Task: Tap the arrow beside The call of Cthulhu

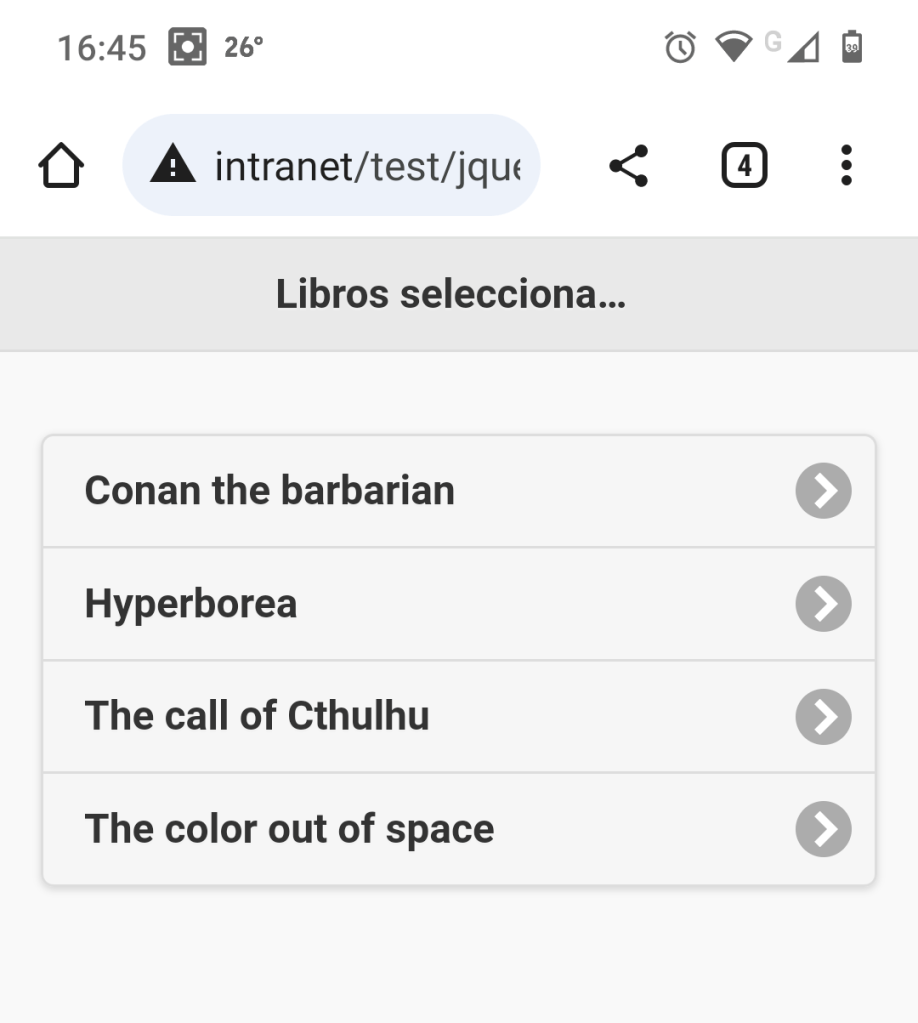Action: (823, 717)
